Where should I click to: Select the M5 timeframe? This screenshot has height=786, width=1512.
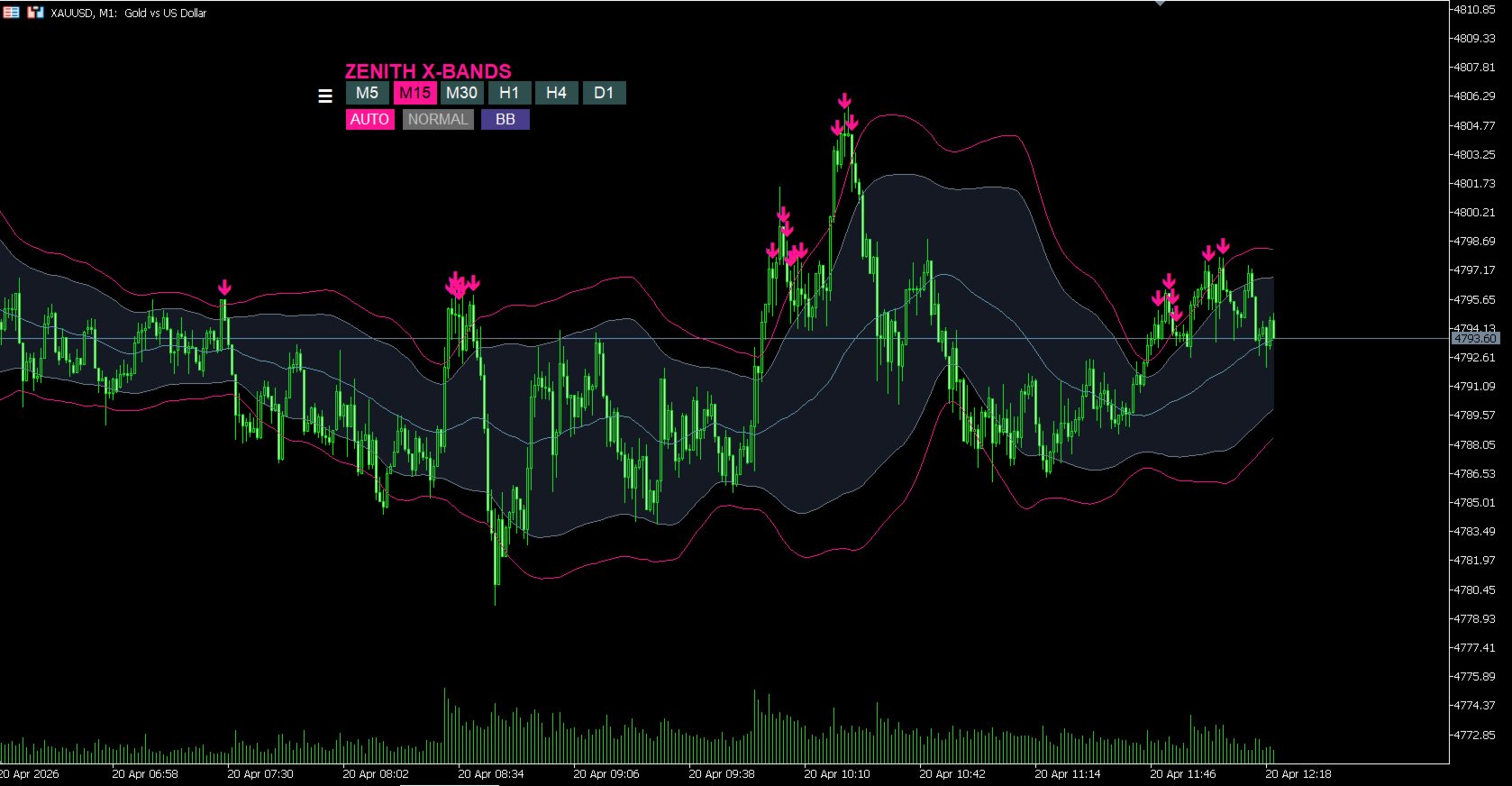click(367, 93)
